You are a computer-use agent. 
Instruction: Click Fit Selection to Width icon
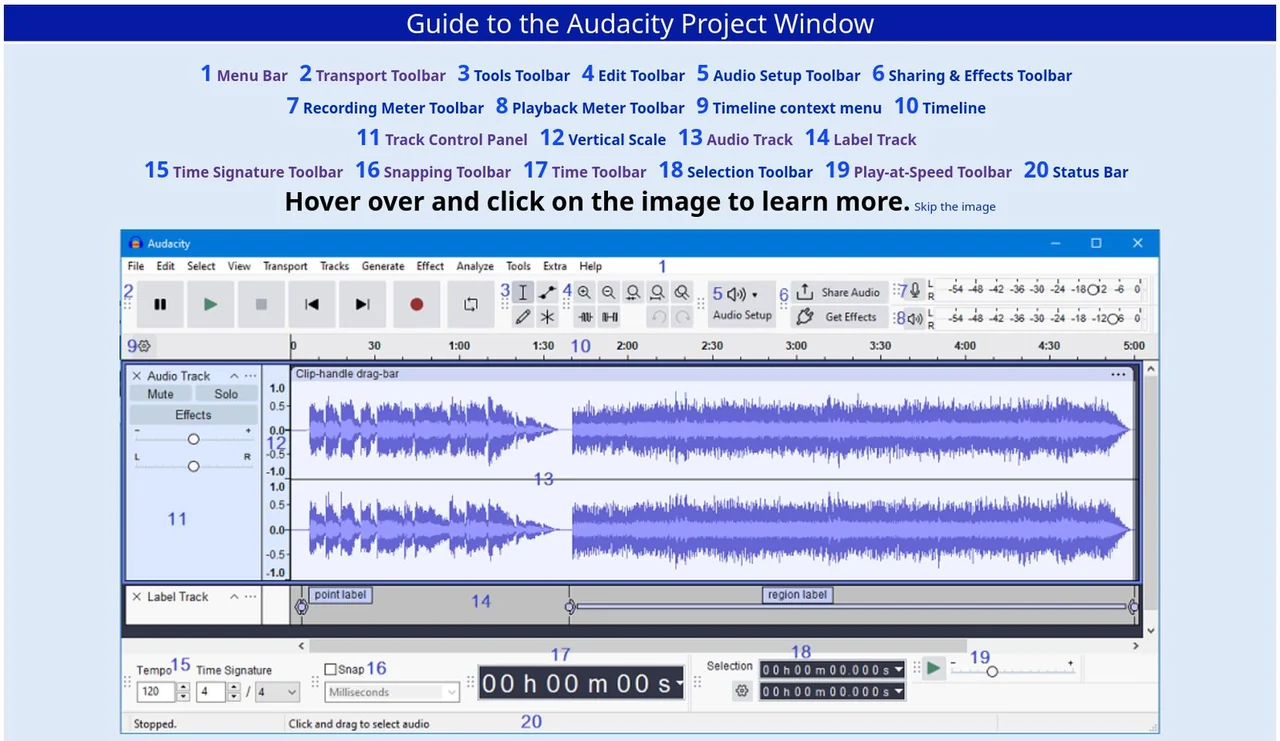pos(633,293)
